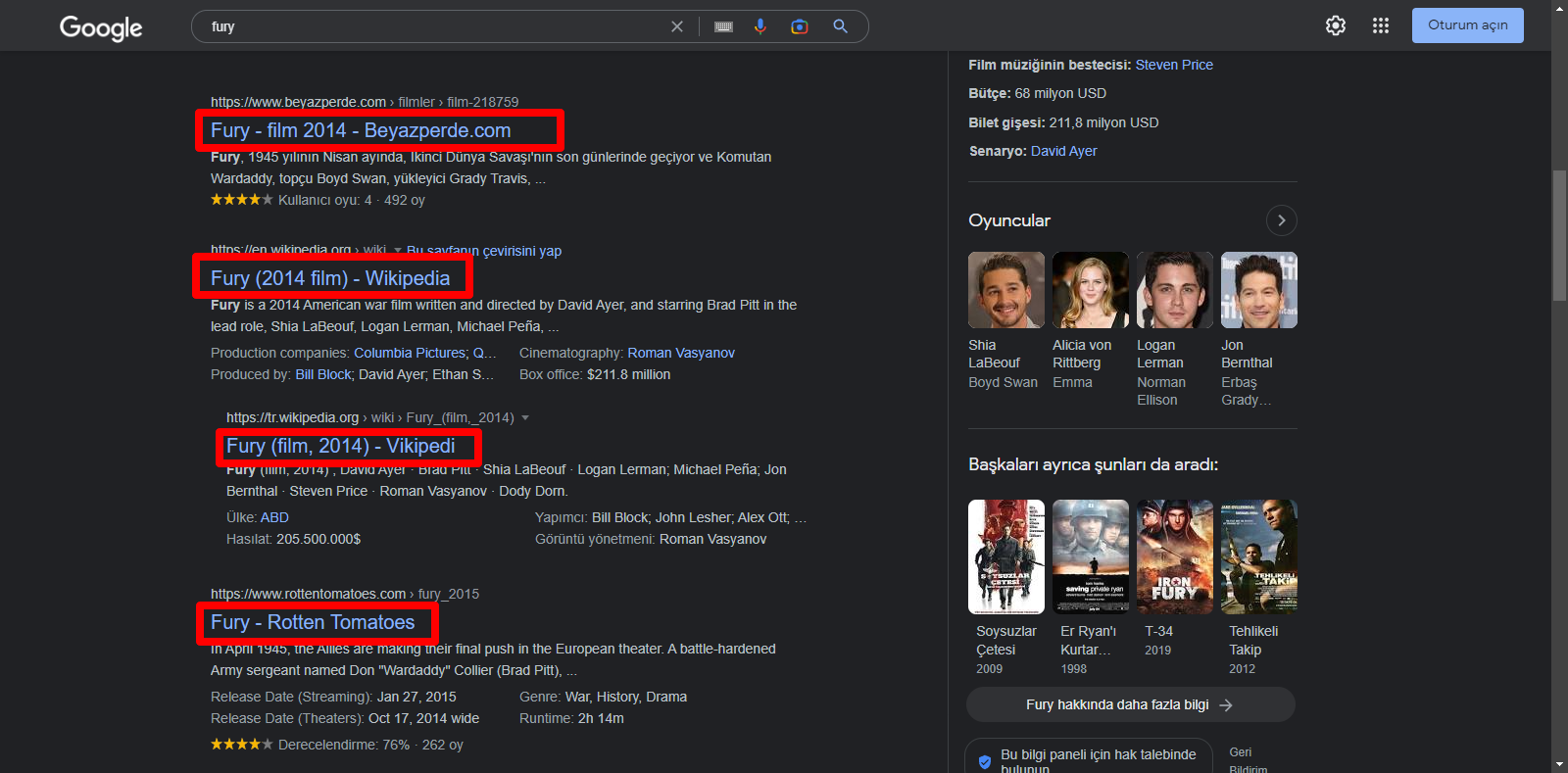Expand the Oyuncular cast list arrow

point(1281,220)
